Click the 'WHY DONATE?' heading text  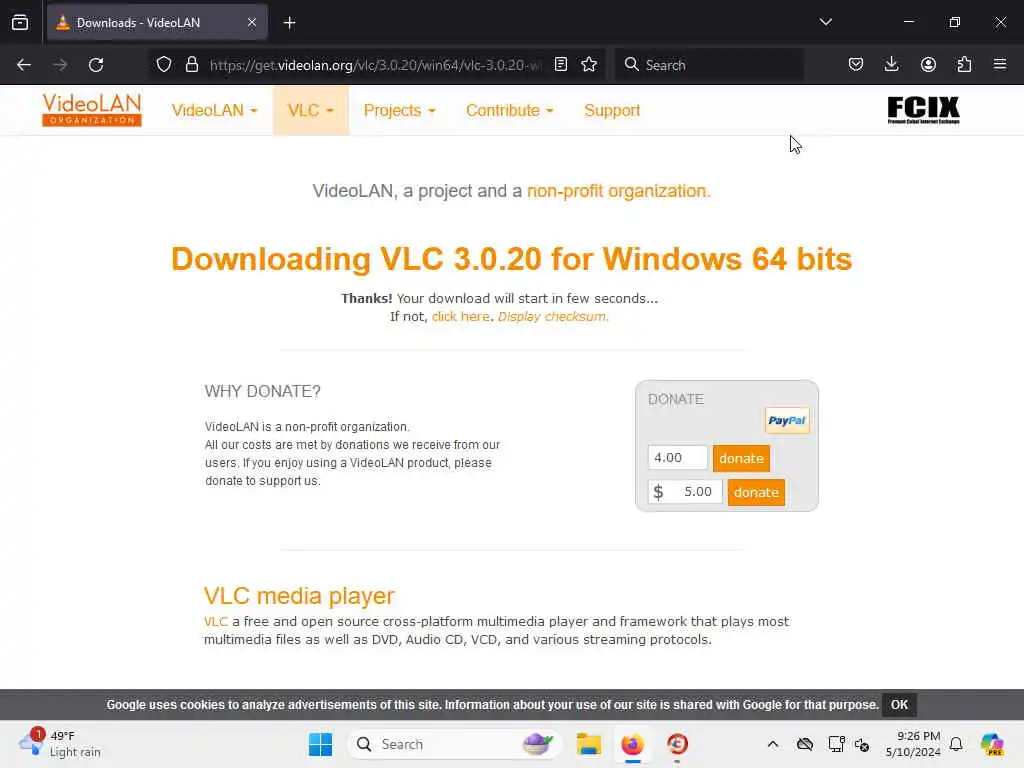[263, 391]
